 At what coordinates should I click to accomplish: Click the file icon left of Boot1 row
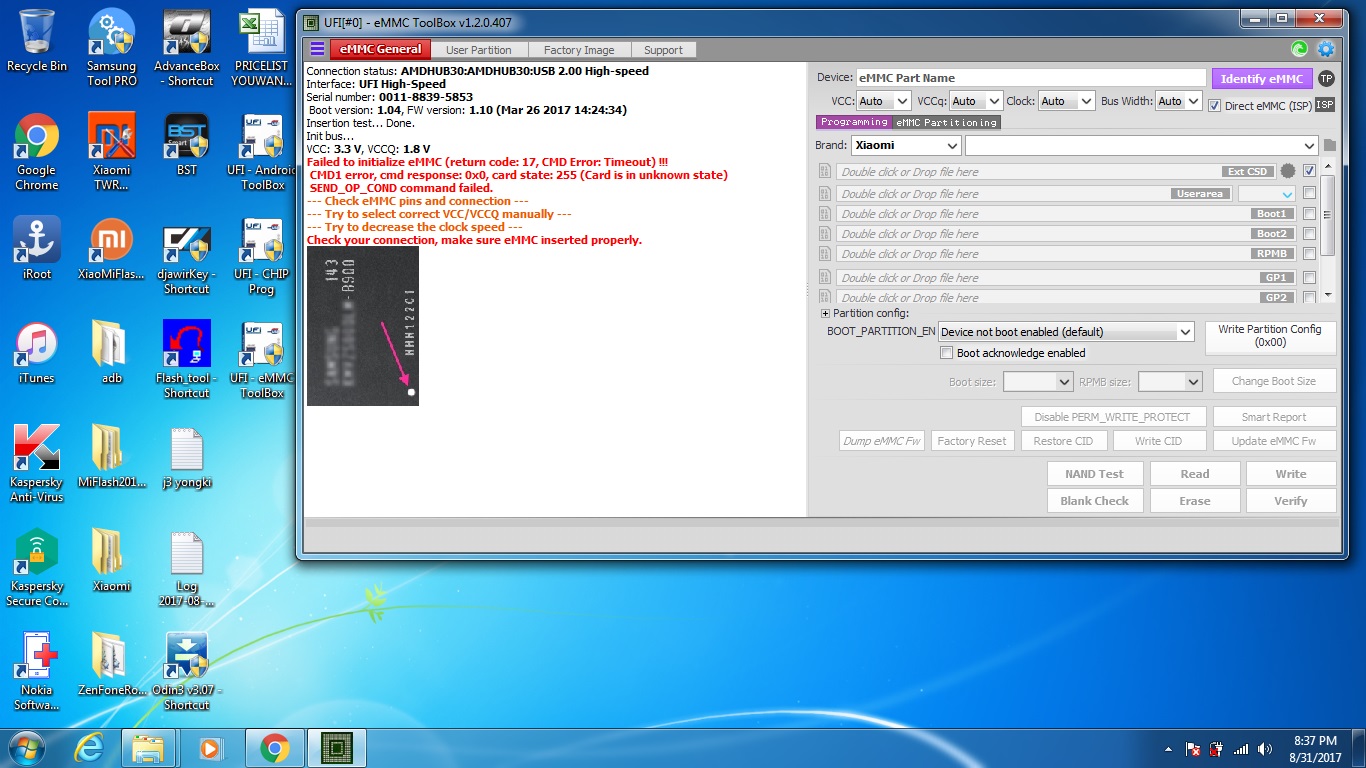tap(825, 214)
